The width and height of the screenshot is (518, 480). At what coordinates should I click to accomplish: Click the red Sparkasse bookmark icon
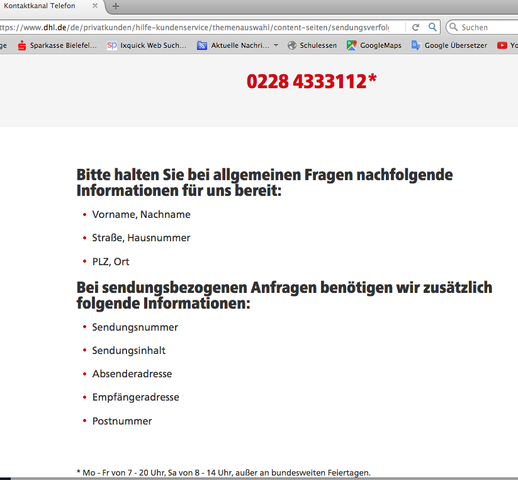(x=22, y=45)
